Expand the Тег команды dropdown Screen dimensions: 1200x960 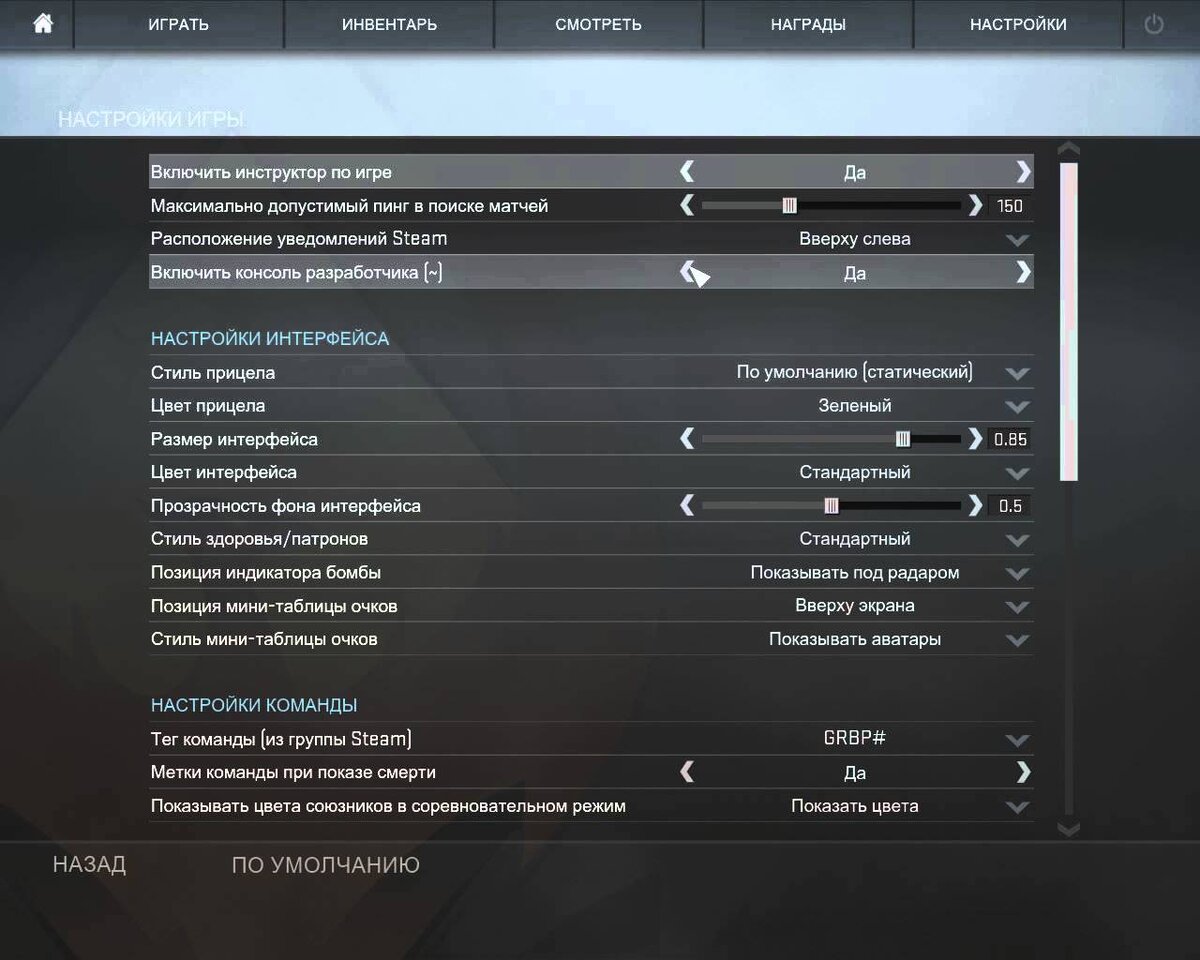pos(1017,741)
